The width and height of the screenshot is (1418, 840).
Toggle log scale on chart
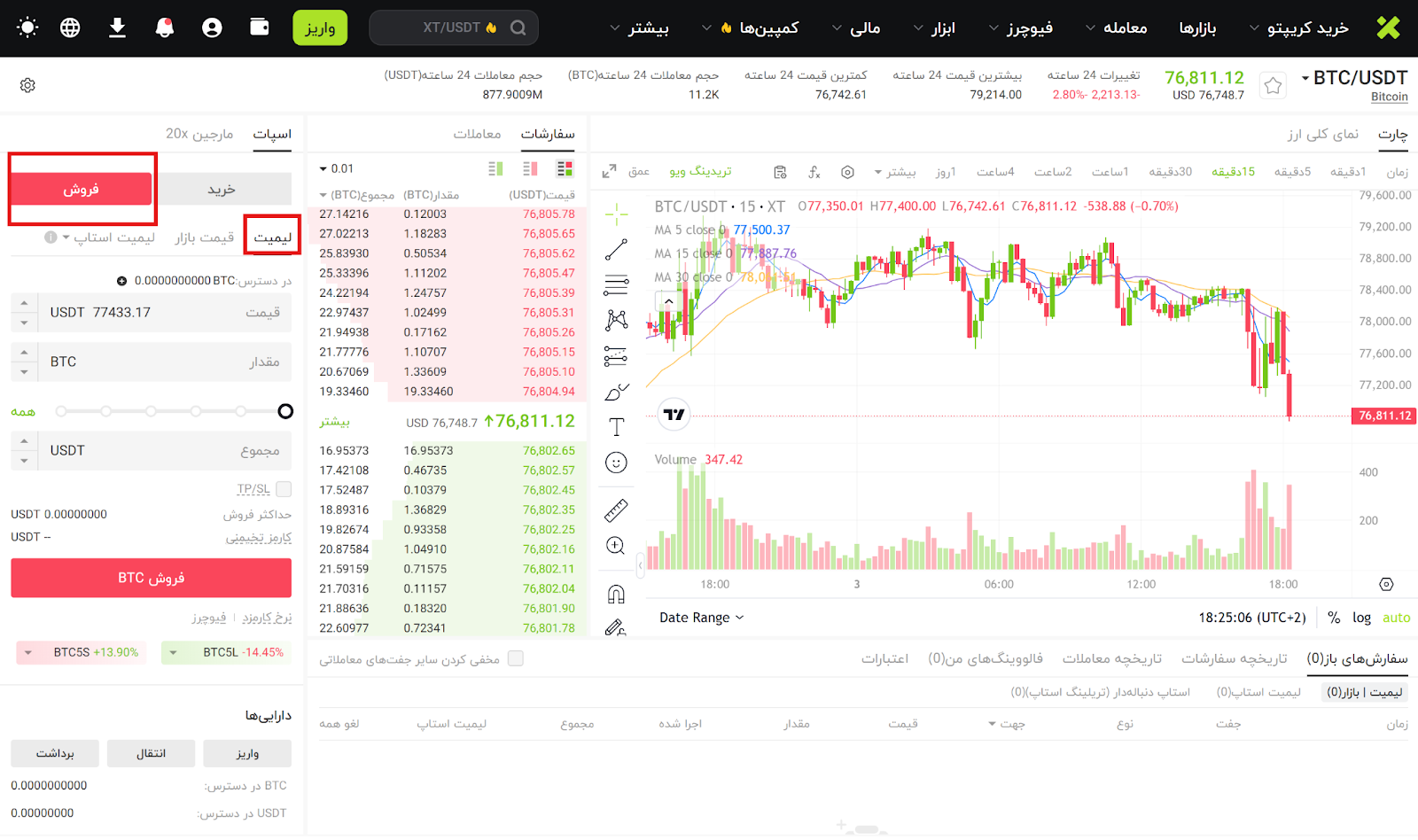(1361, 618)
